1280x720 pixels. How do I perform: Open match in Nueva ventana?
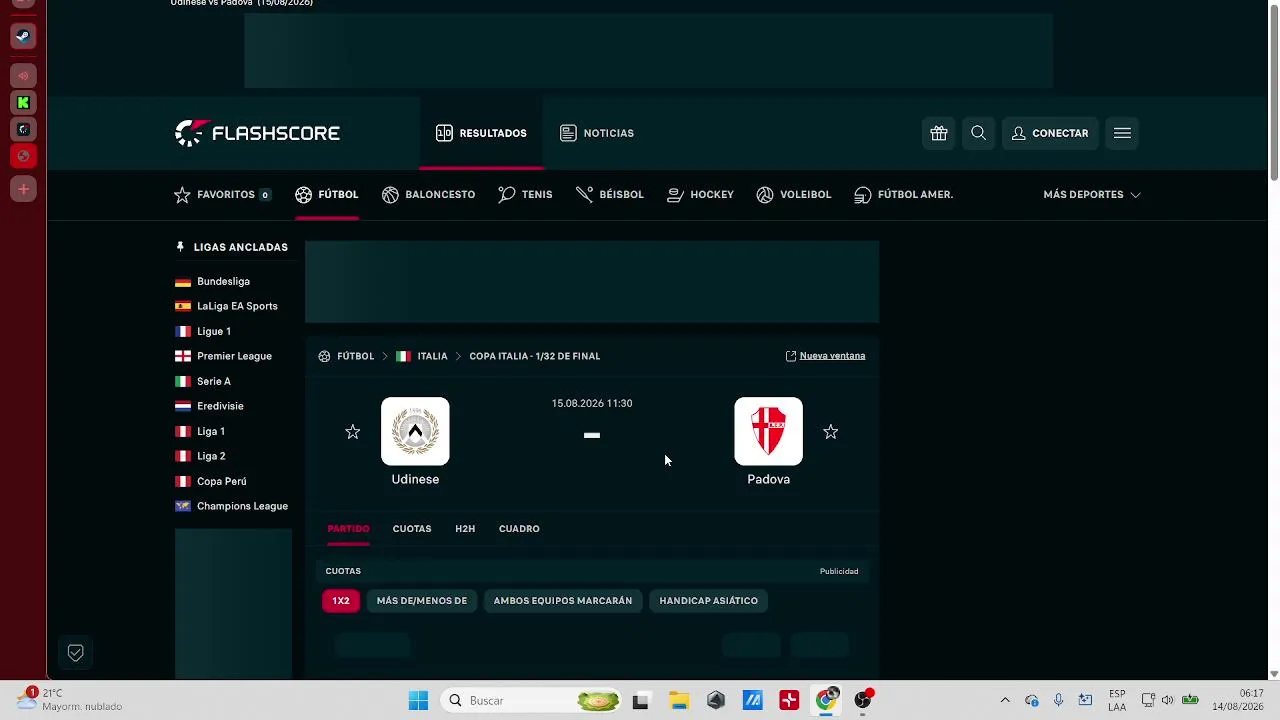[x=825, y=356]
